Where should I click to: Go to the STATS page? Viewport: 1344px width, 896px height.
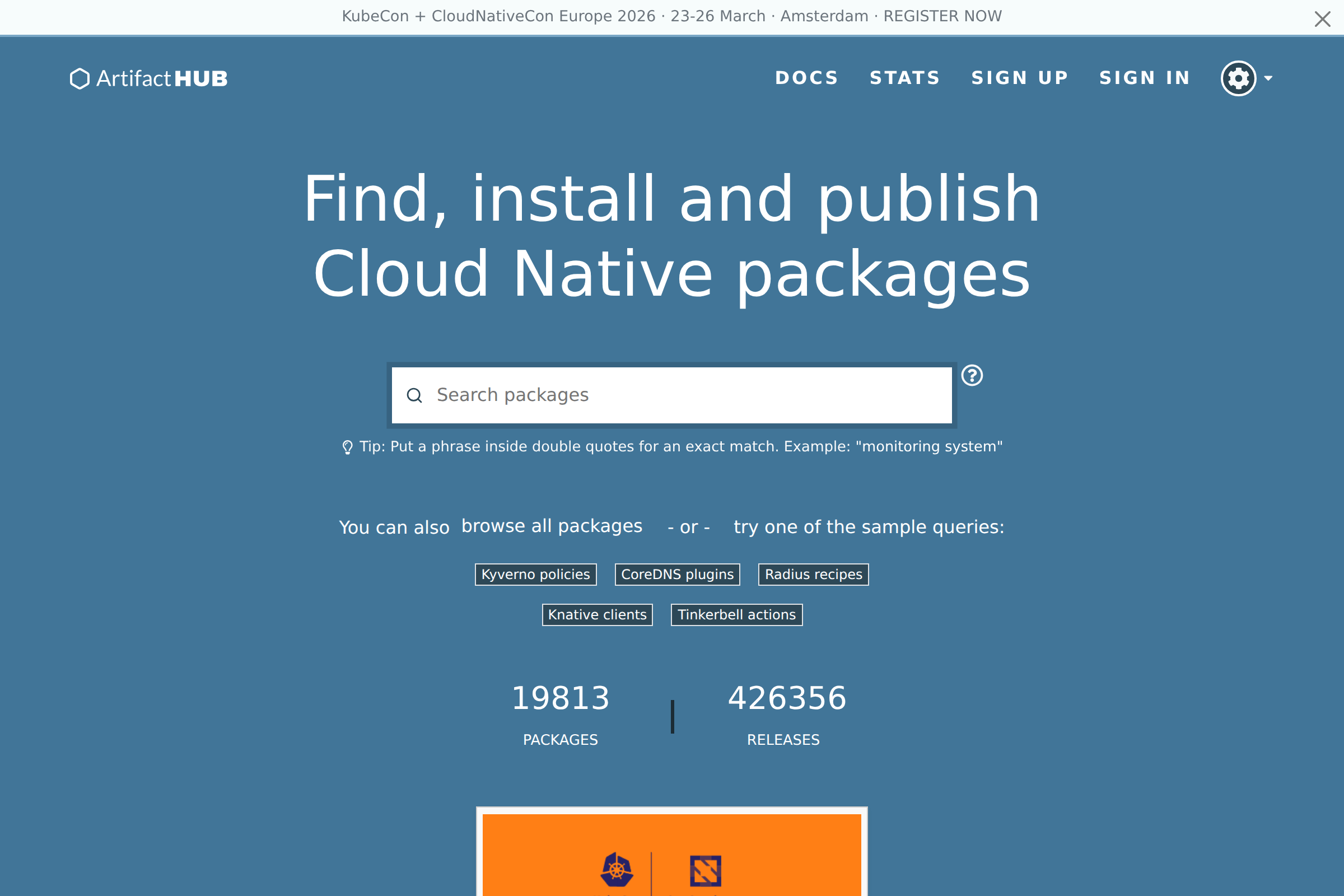904,78
